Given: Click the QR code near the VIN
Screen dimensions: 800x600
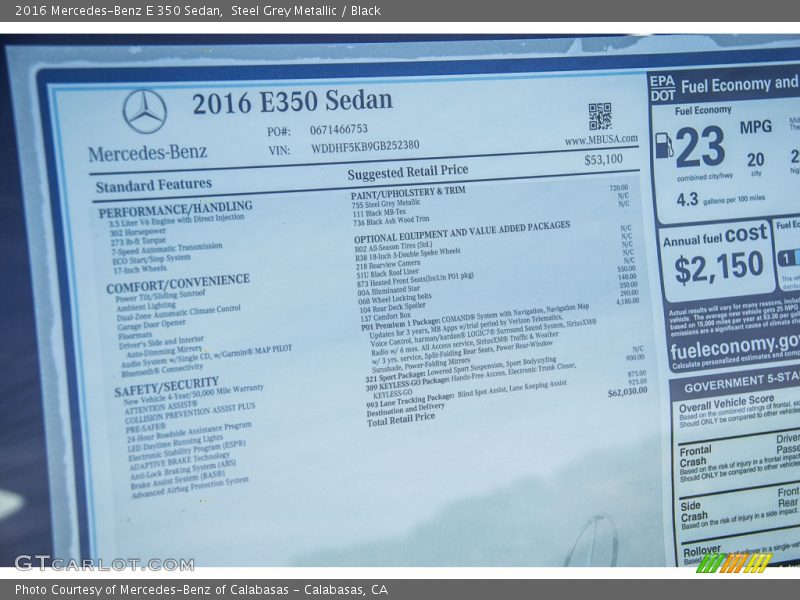Looking at the screenshot, I should 598,117.
